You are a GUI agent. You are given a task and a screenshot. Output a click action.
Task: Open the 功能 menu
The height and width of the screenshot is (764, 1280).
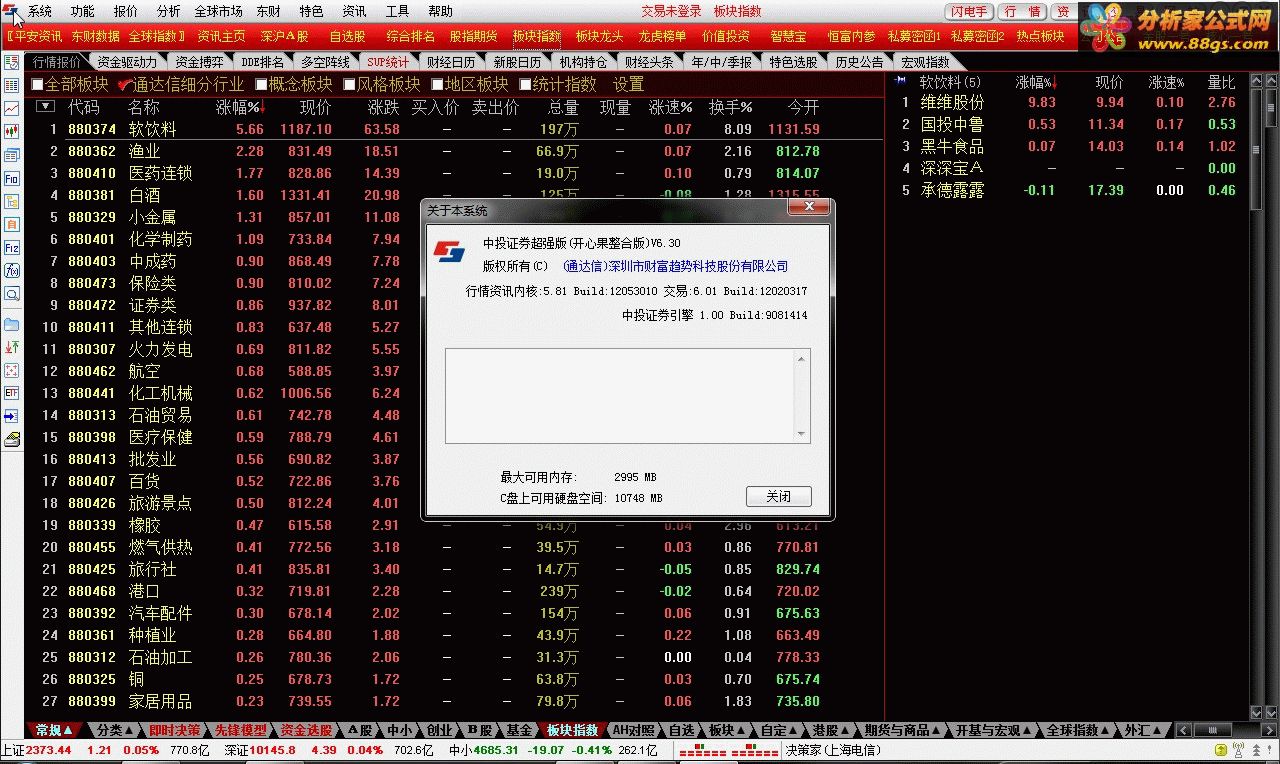(83, 11)
